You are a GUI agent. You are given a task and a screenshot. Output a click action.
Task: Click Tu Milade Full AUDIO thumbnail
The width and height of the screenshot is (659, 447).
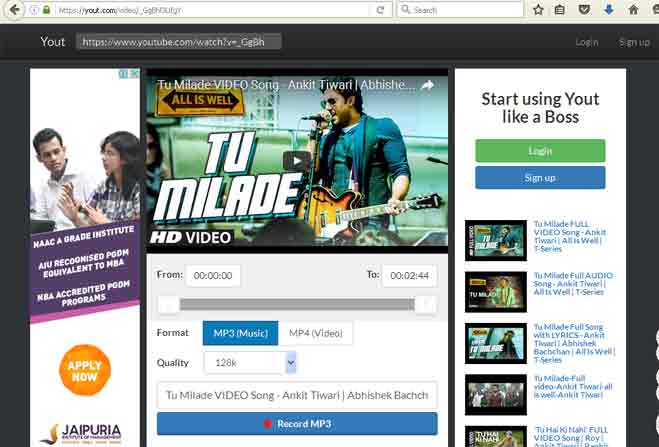496,292
